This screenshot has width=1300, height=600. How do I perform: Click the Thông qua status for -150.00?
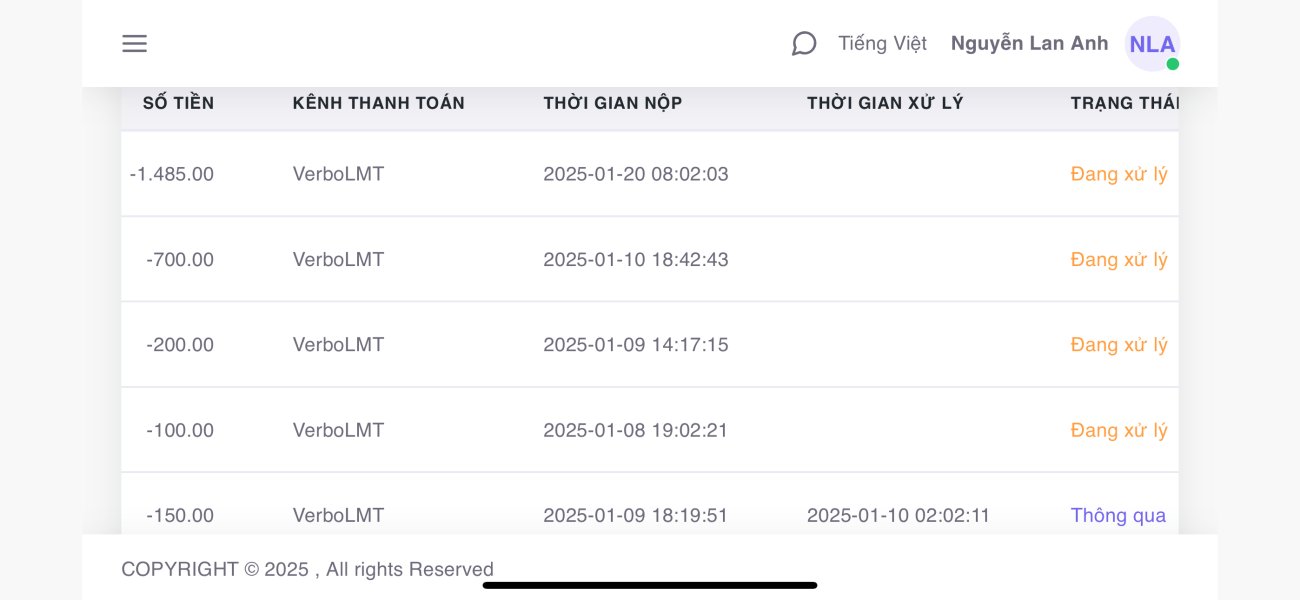[x=1118, y=516]
